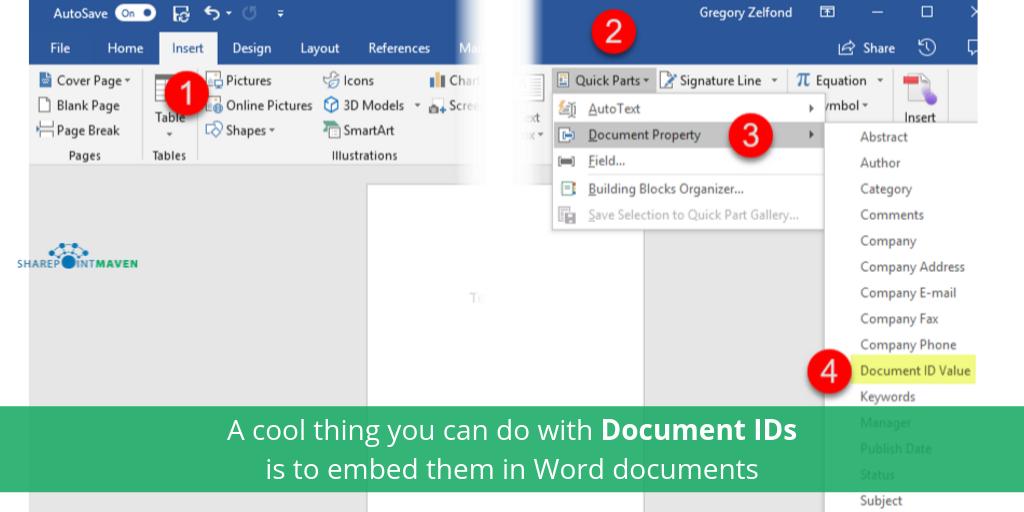1024x512 pixels.
Task: Switch to the Home tab
Action: coord(125,48)
